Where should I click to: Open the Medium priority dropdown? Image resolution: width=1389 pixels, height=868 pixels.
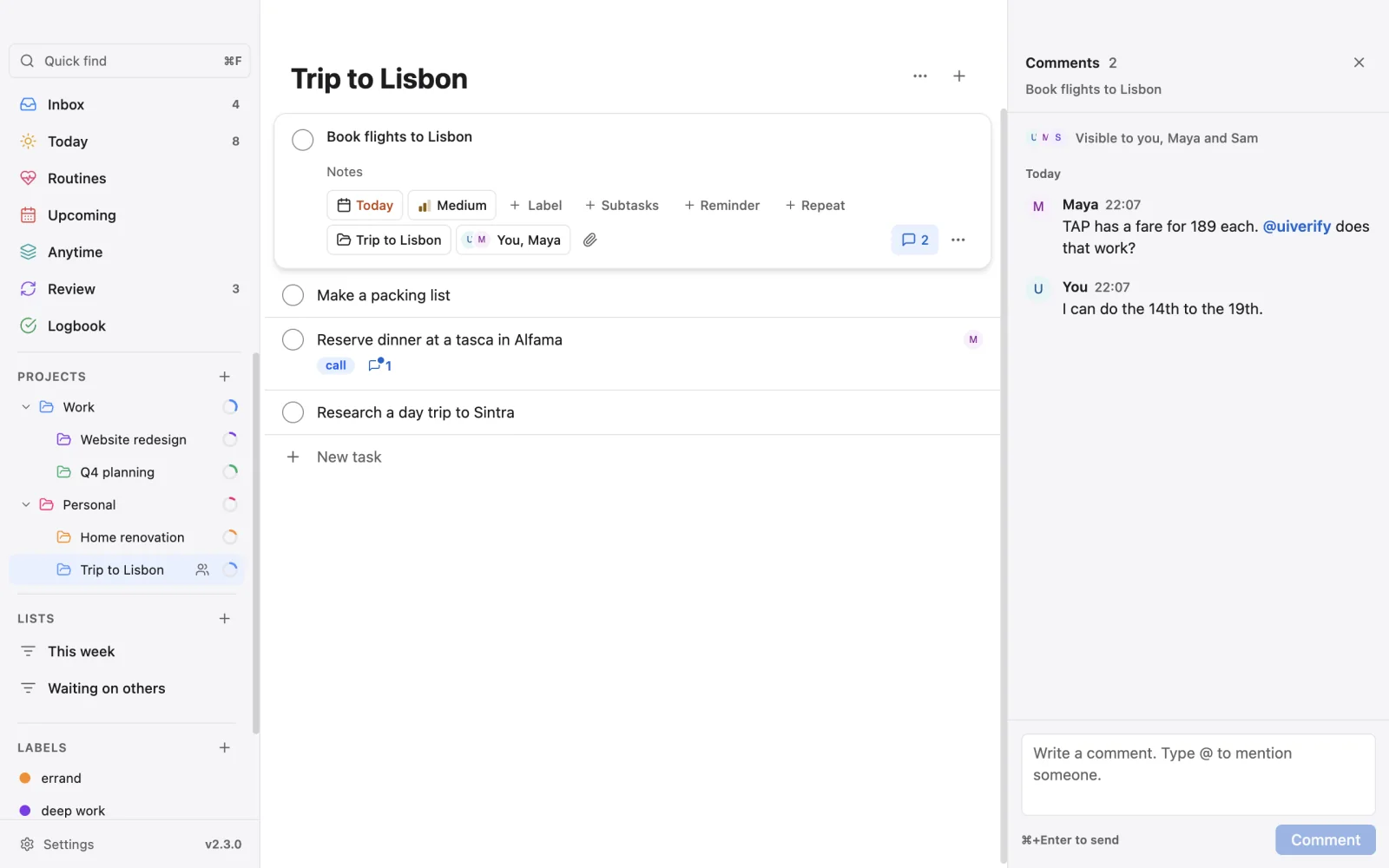(451, 206)
